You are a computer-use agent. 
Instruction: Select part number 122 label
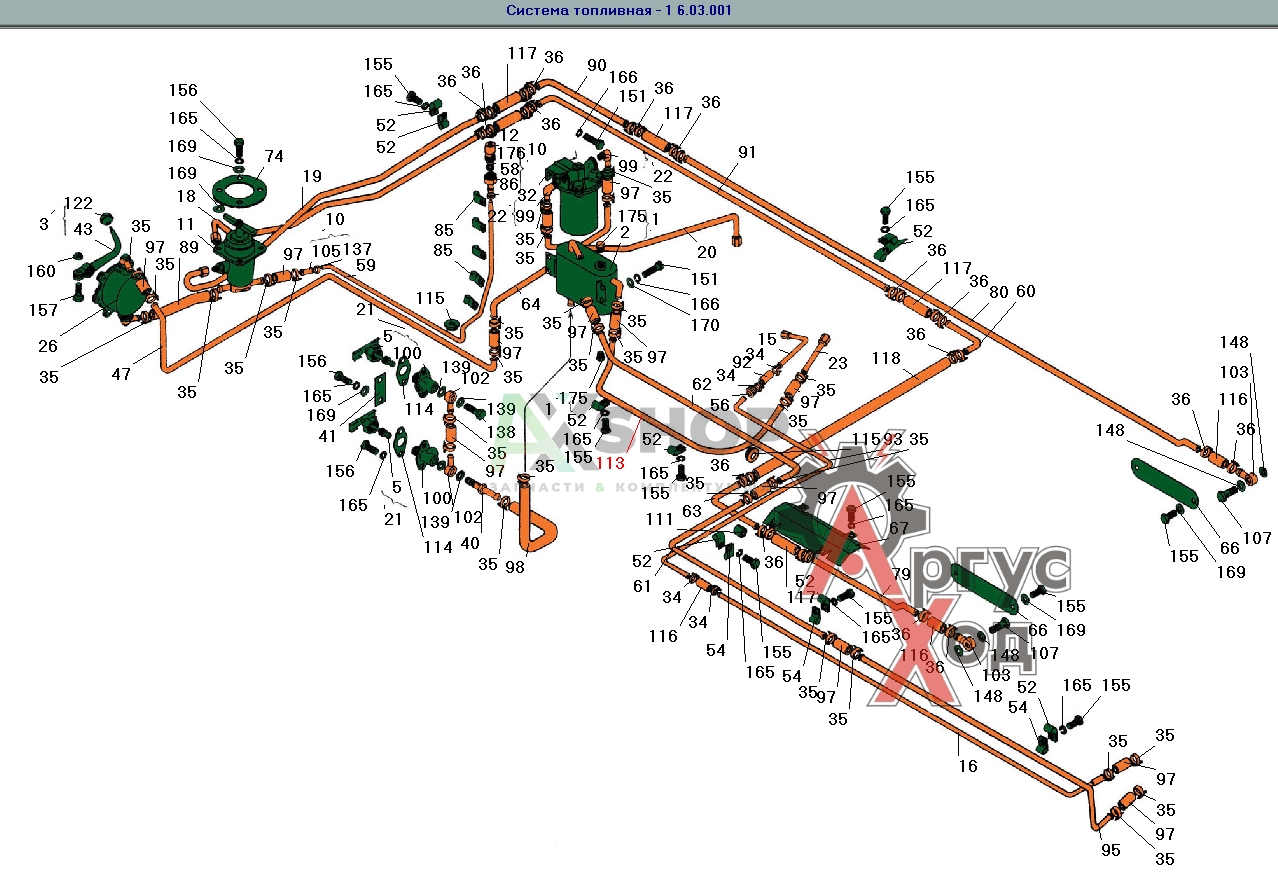pos(78,203)
